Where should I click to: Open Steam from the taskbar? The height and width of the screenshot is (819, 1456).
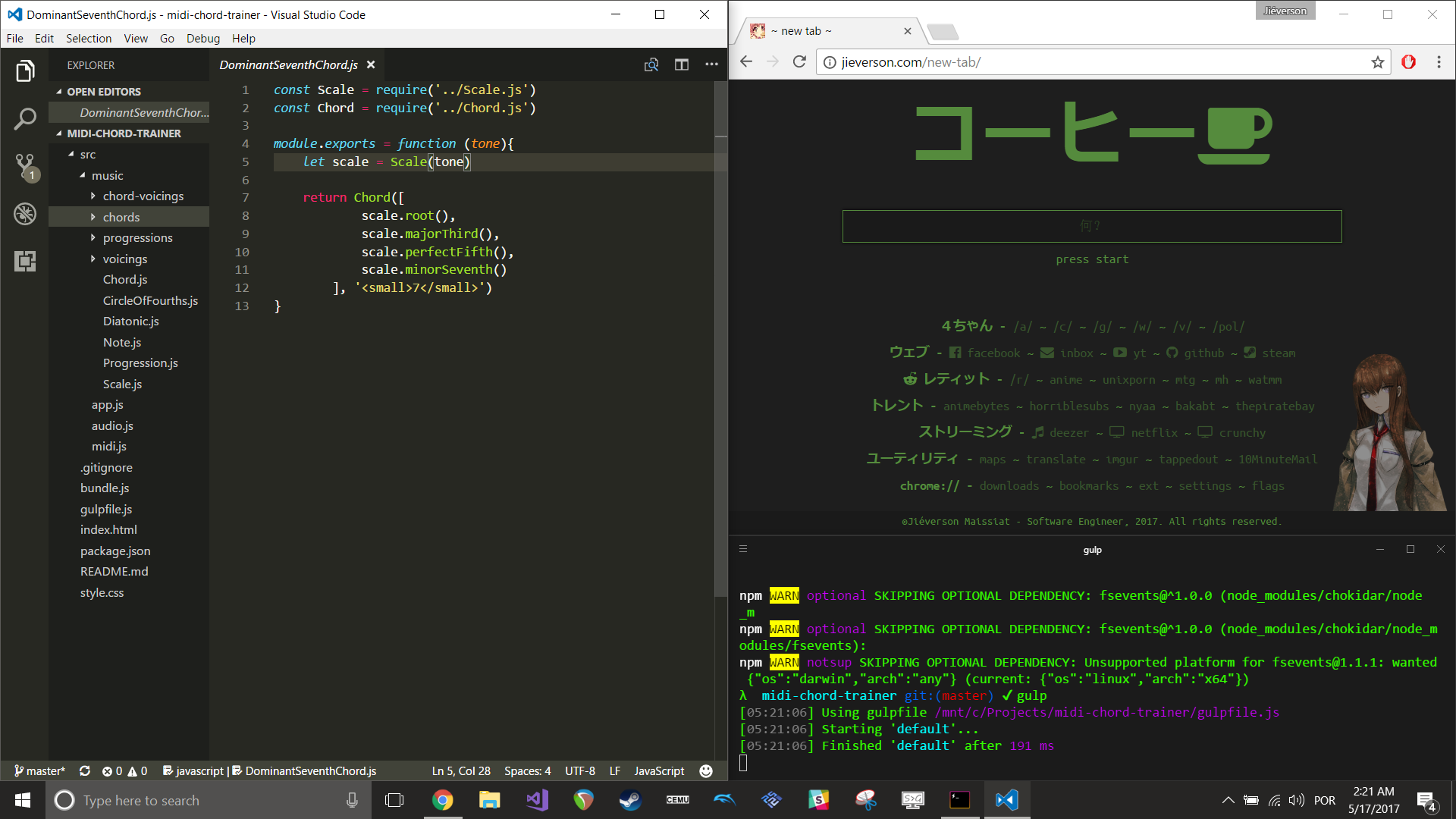point(629,800)
